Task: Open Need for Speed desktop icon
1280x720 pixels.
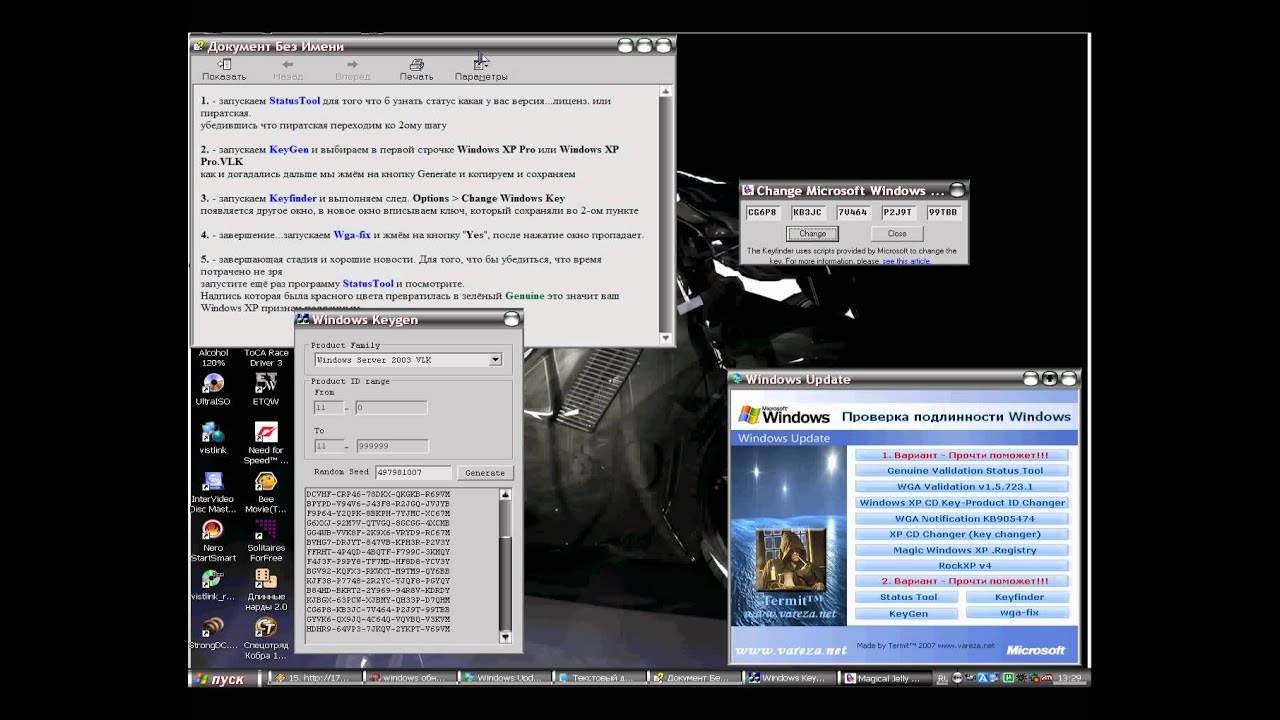Action: [x=266, y=443]
